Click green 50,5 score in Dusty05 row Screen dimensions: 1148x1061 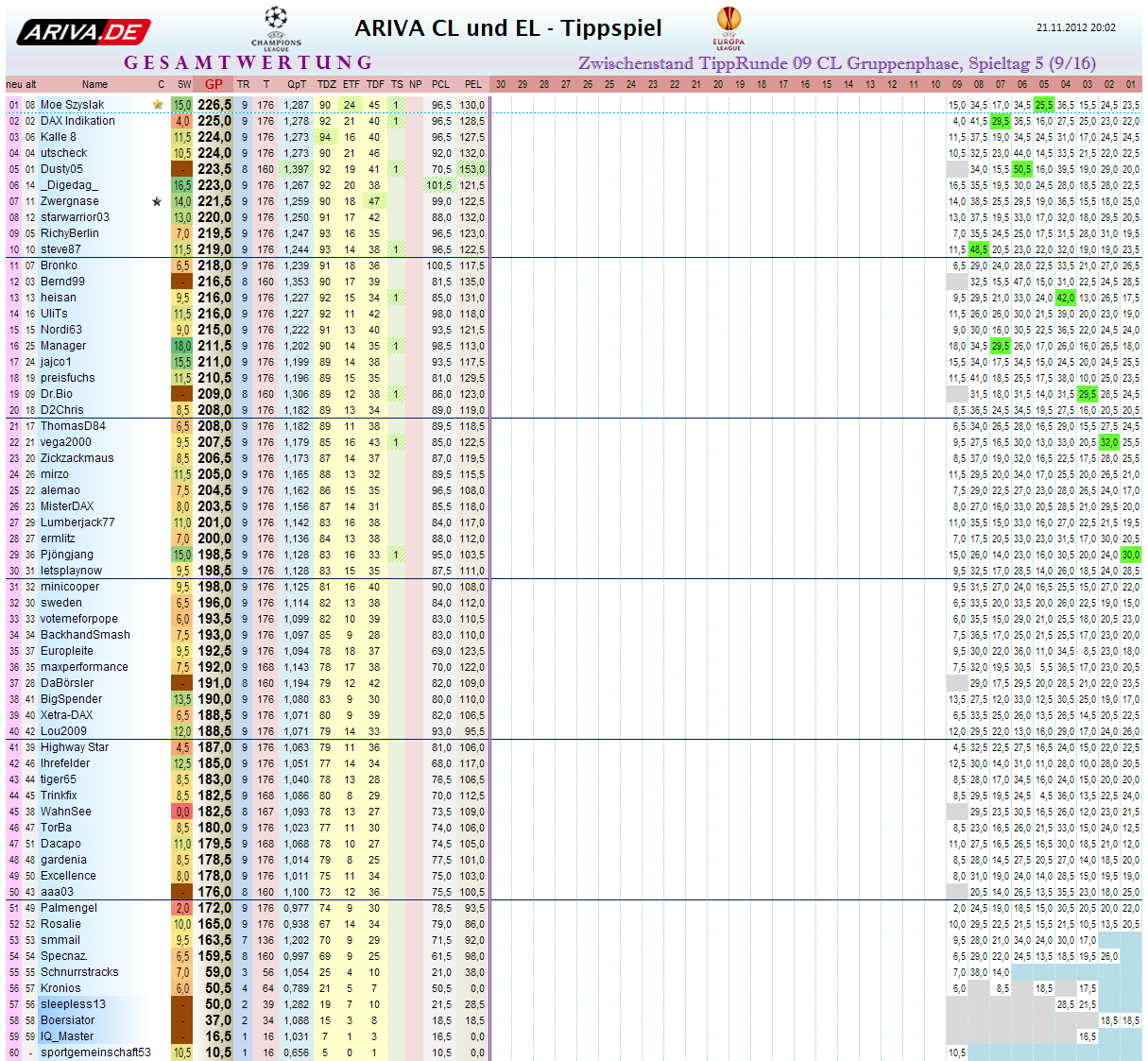tap(1022, 169)
